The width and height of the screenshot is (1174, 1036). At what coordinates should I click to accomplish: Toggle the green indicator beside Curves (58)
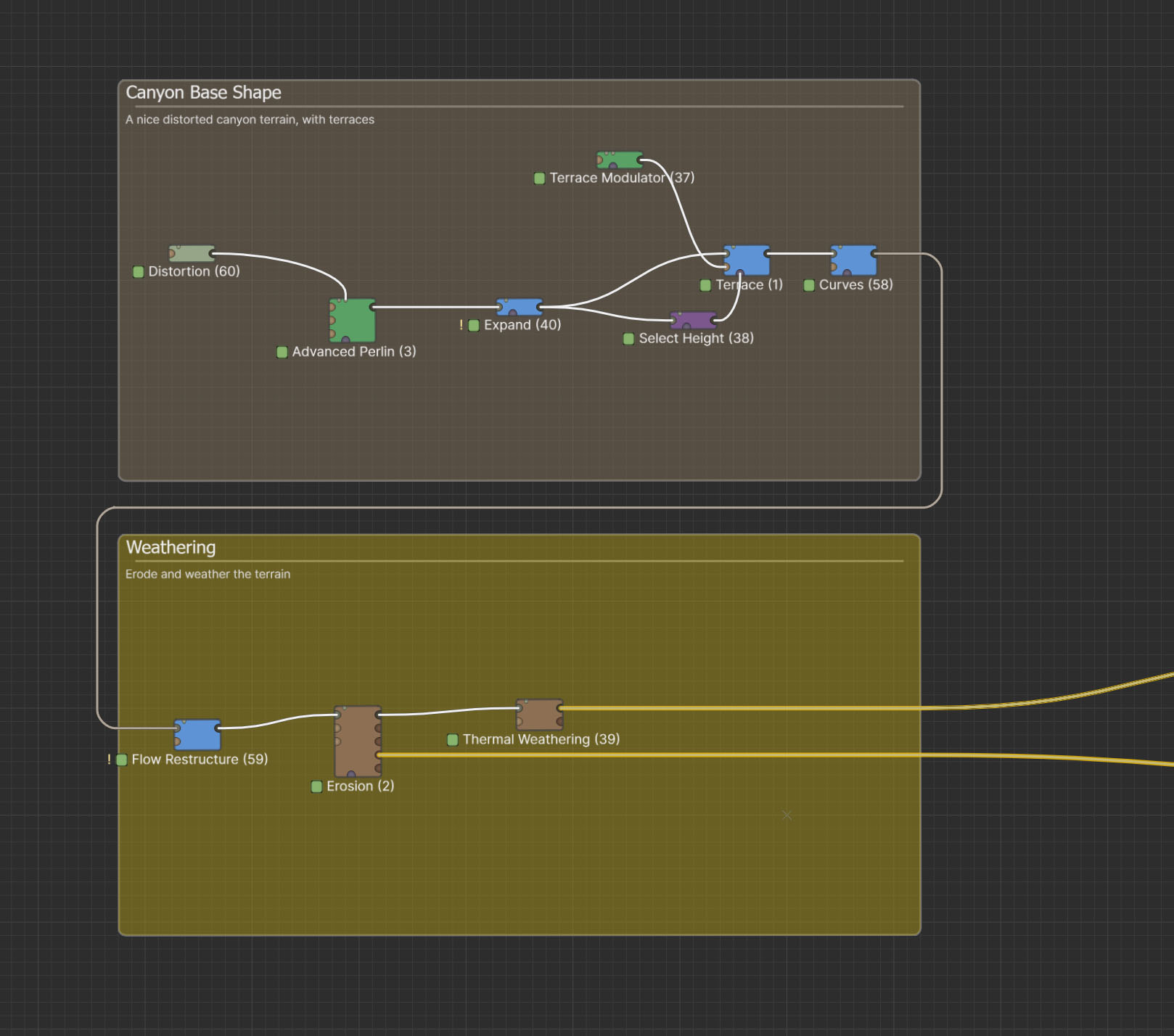click(809, 285)
